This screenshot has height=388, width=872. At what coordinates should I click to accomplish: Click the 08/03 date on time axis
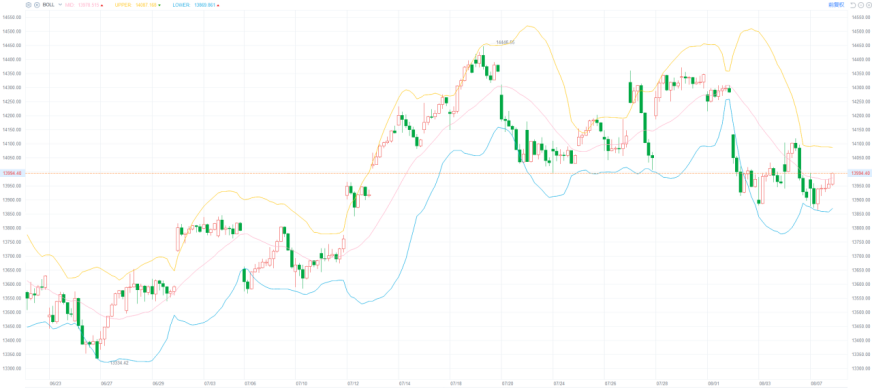tap(765, 384)
